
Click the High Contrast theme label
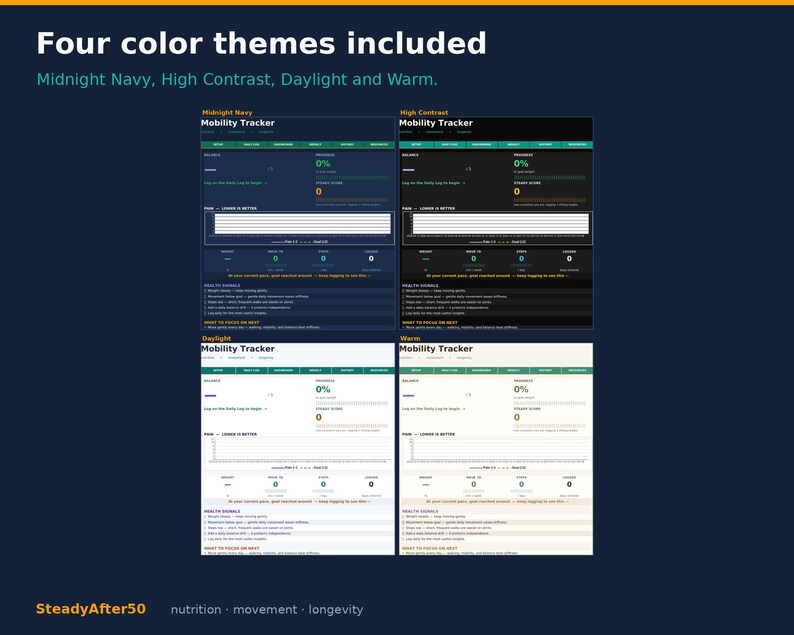click(x=424, y=112)
